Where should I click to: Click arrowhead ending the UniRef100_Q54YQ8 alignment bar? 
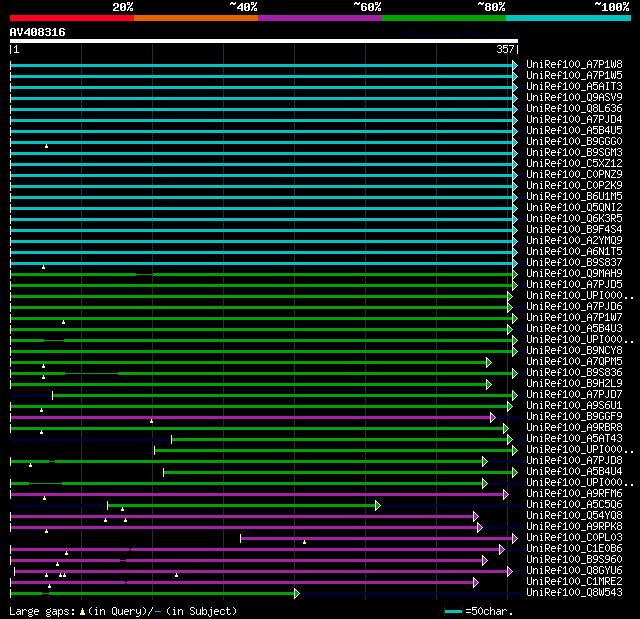coord(476,517)
